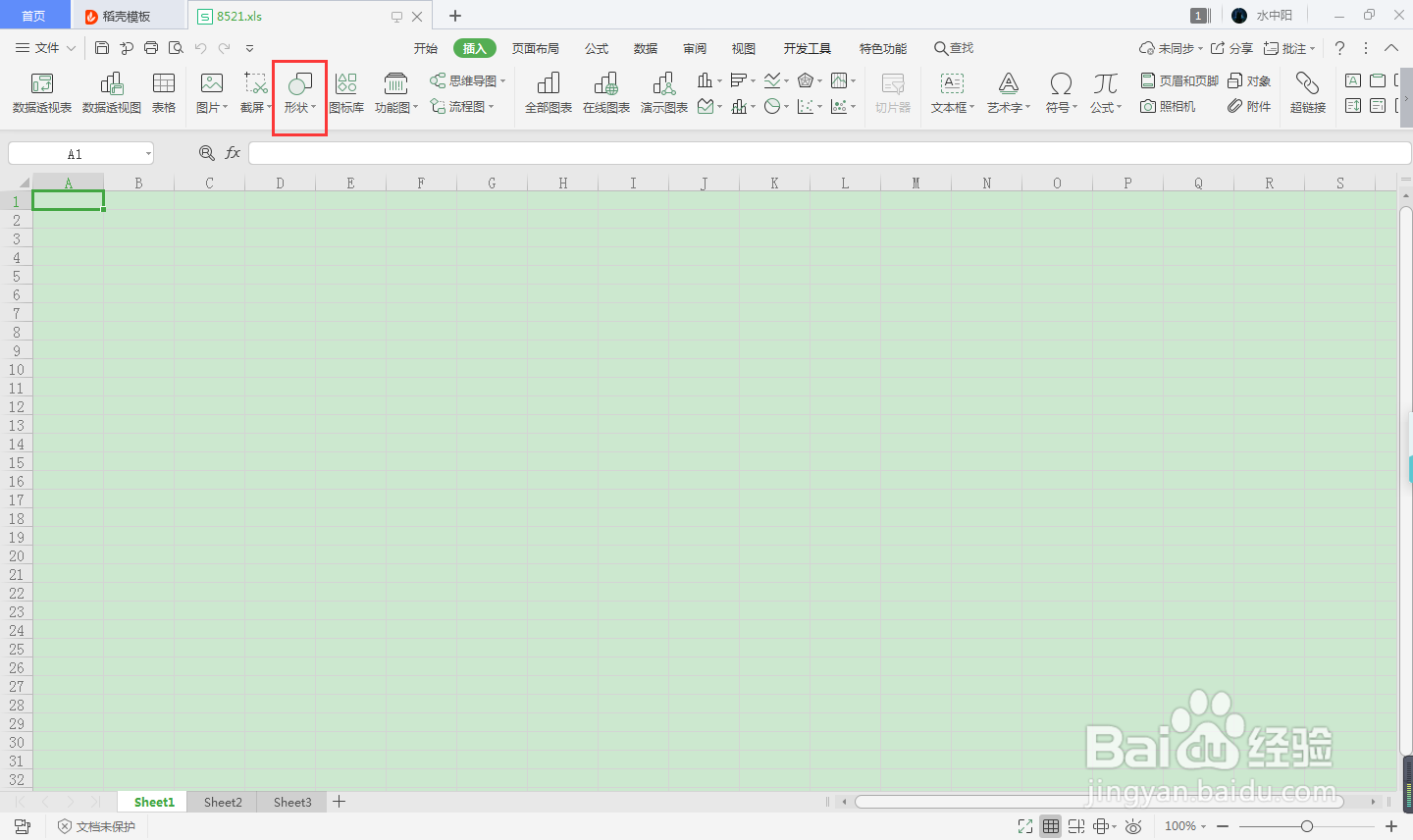Switch to the 开始 ribbon tab
Viewport: 1413px width, 840px height.
click(426, 48)
